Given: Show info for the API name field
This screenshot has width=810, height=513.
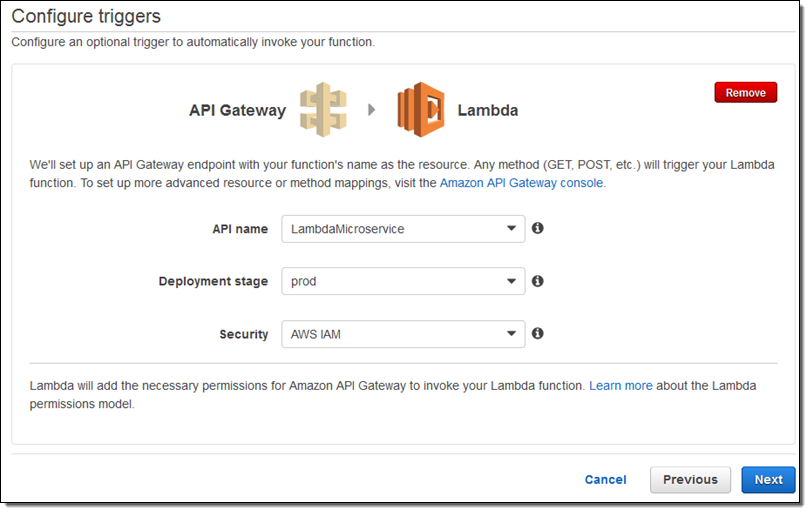Looking at the screenshot, I should tap(538, 228).
